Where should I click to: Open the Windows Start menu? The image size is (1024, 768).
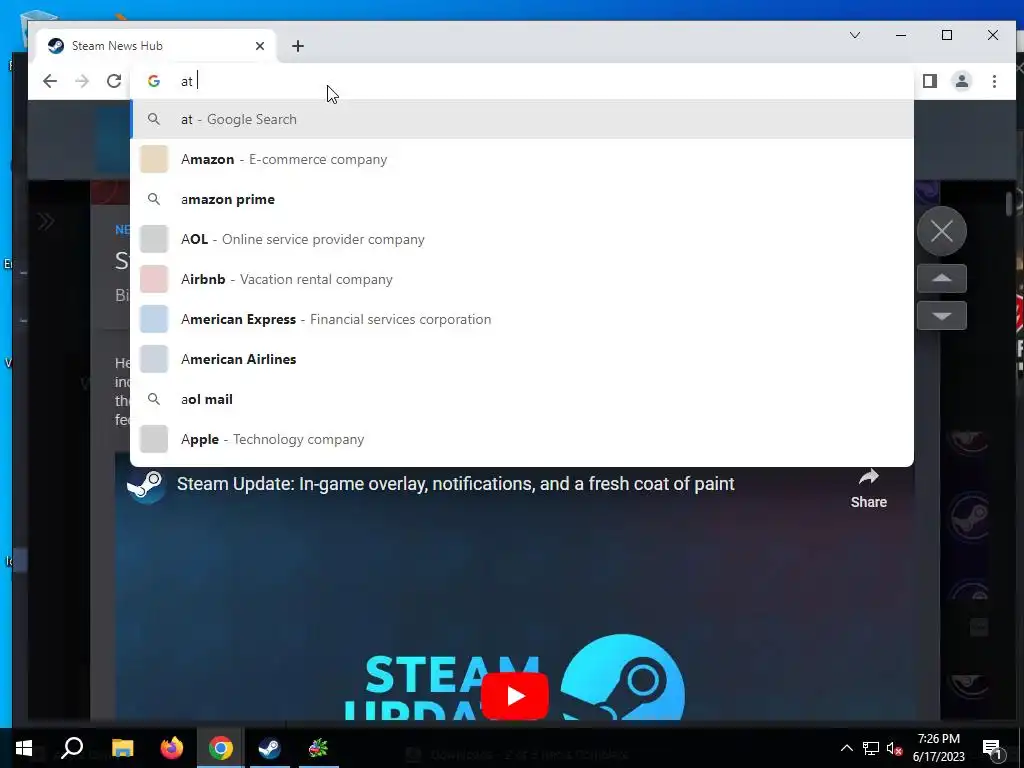pyautogui.click(x=24, y=748)
